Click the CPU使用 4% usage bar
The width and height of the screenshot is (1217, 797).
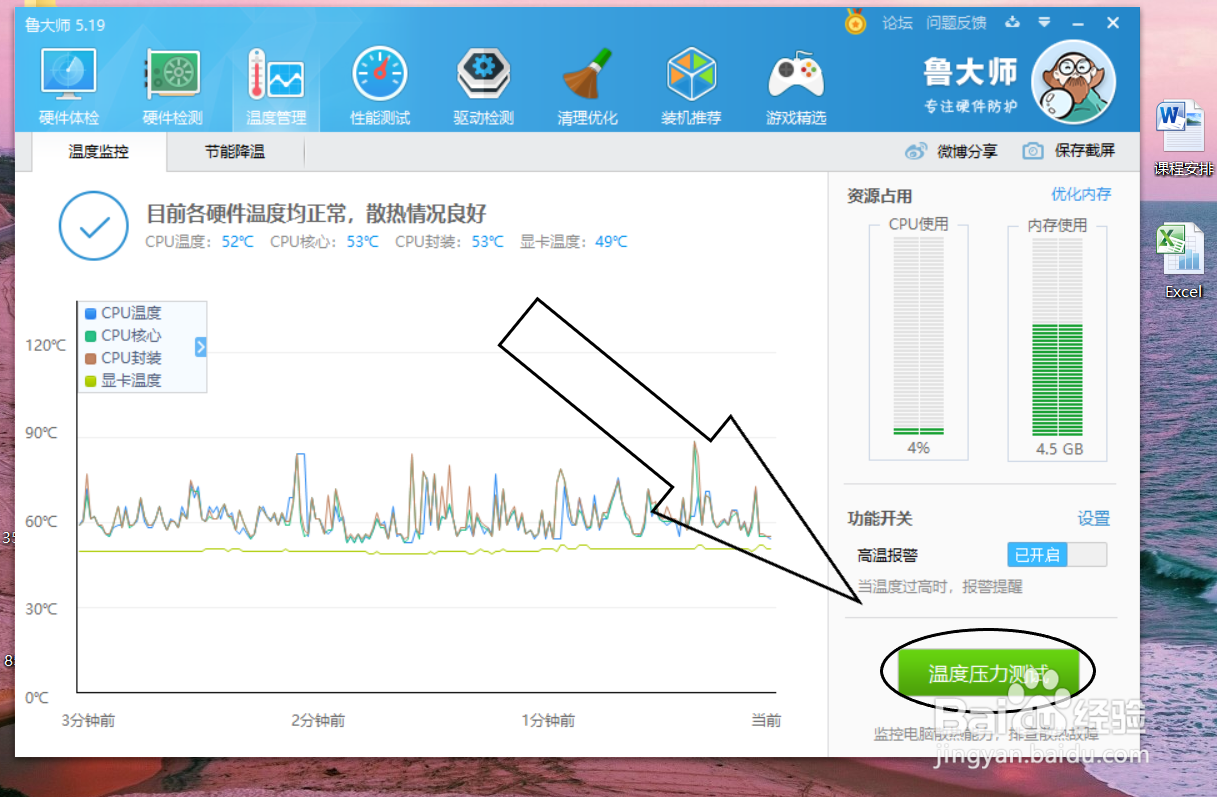[x=918, y=337]
